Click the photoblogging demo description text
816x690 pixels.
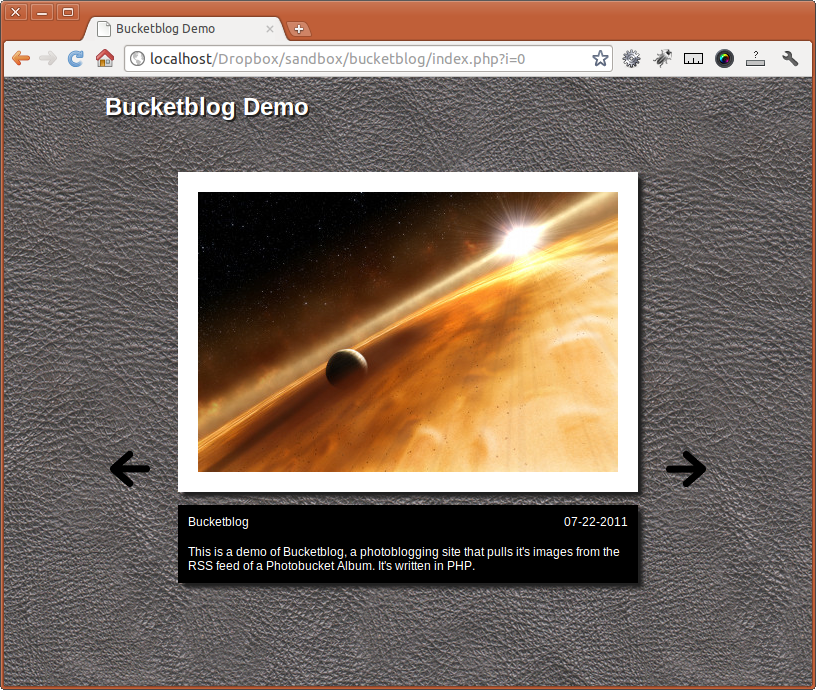pos(403,559)
